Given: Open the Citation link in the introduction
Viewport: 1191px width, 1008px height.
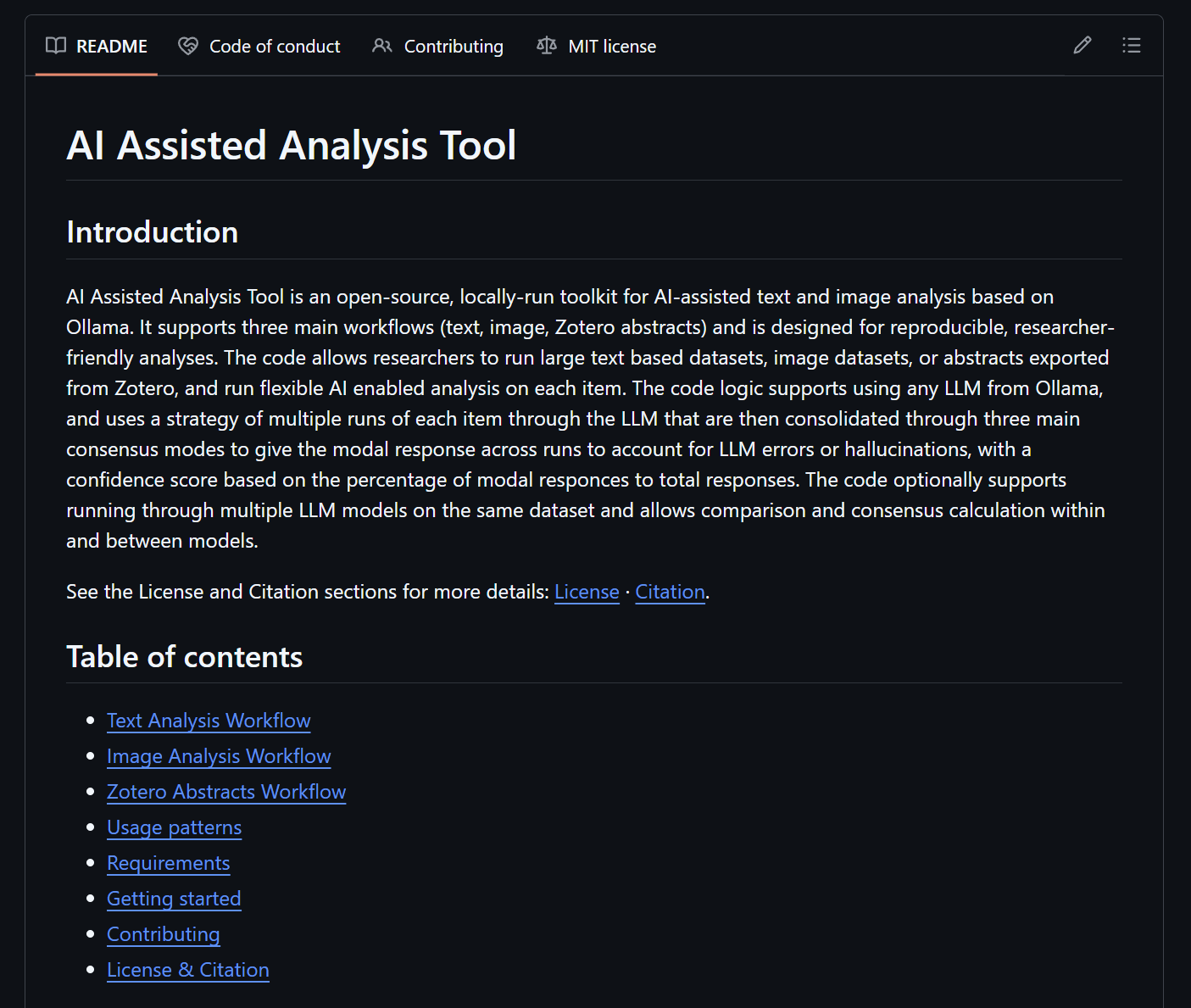Looking at the screenshot, I should 669,591.
